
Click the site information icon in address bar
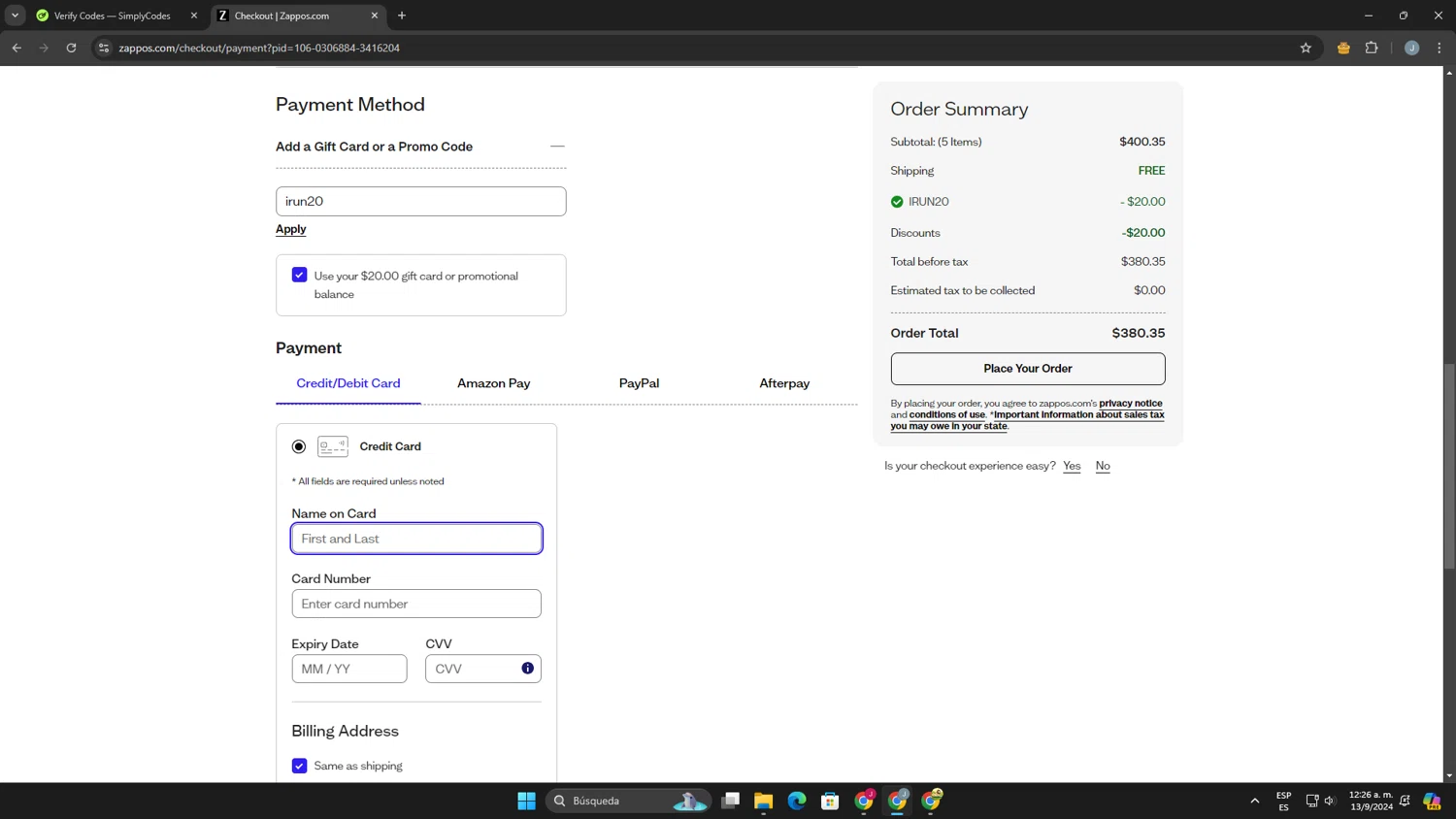104,48
